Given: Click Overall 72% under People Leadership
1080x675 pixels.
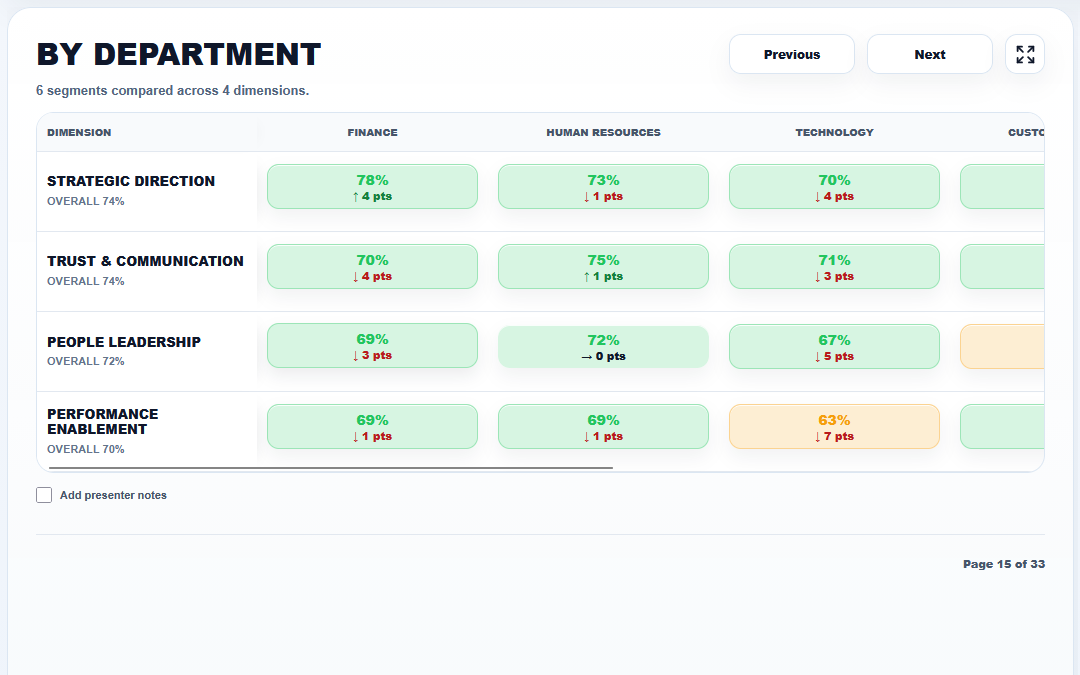Looking at the screenshot, I should coord(85,361).
